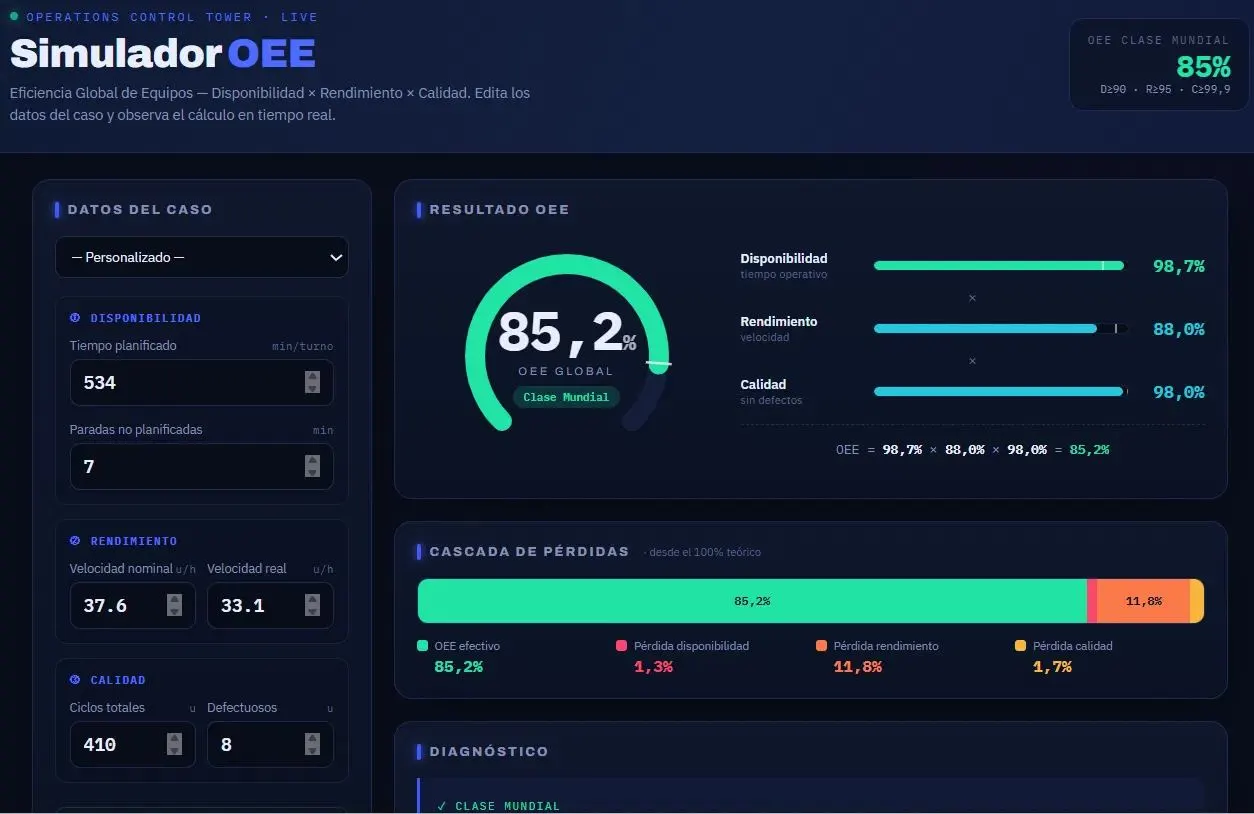Click the D≥90 · R≥95 · C≥99,9 thresholds text
Screen dimensions: 1254x814
(1165, 90)
